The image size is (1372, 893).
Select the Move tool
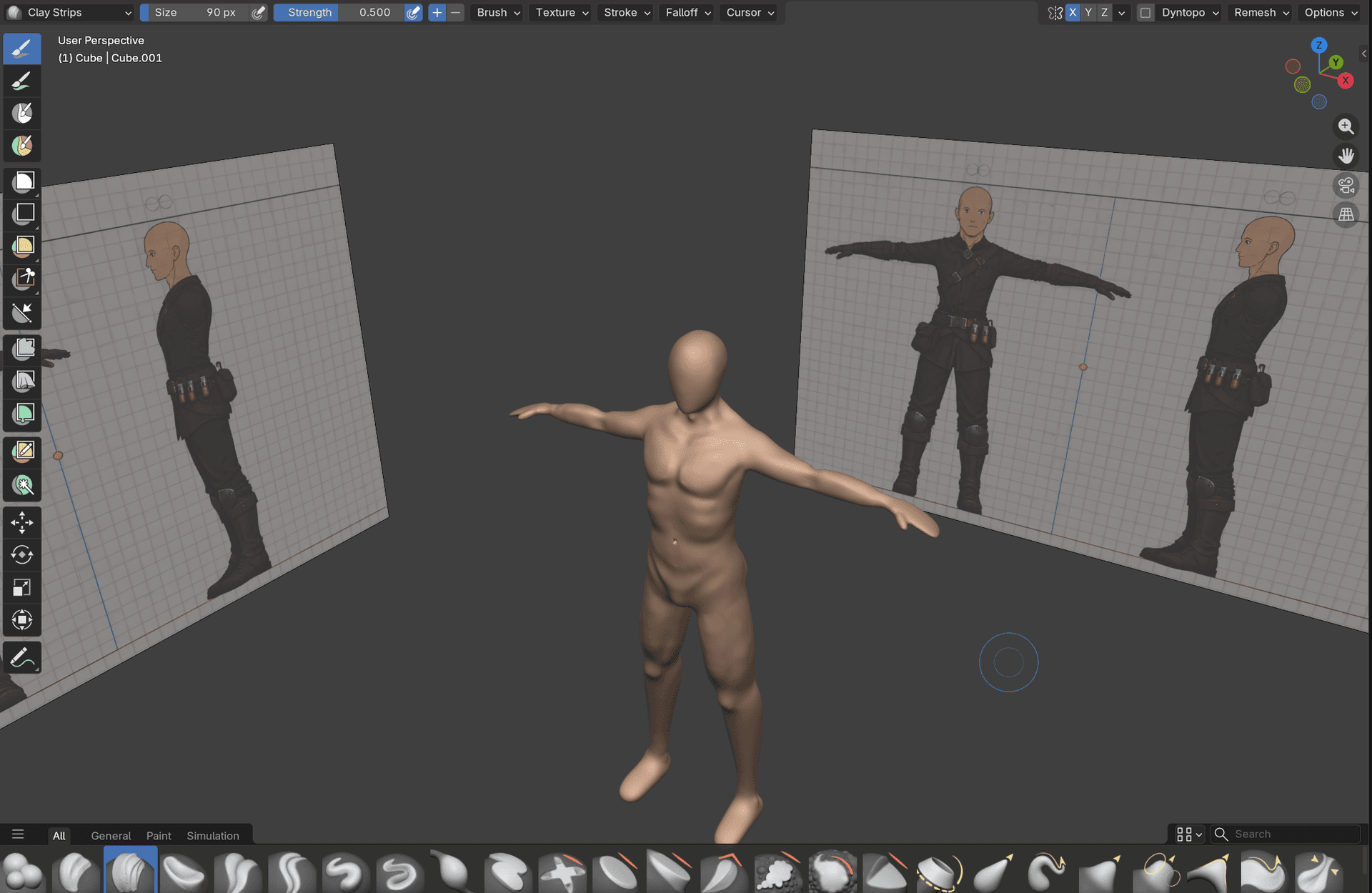(22, 522)
